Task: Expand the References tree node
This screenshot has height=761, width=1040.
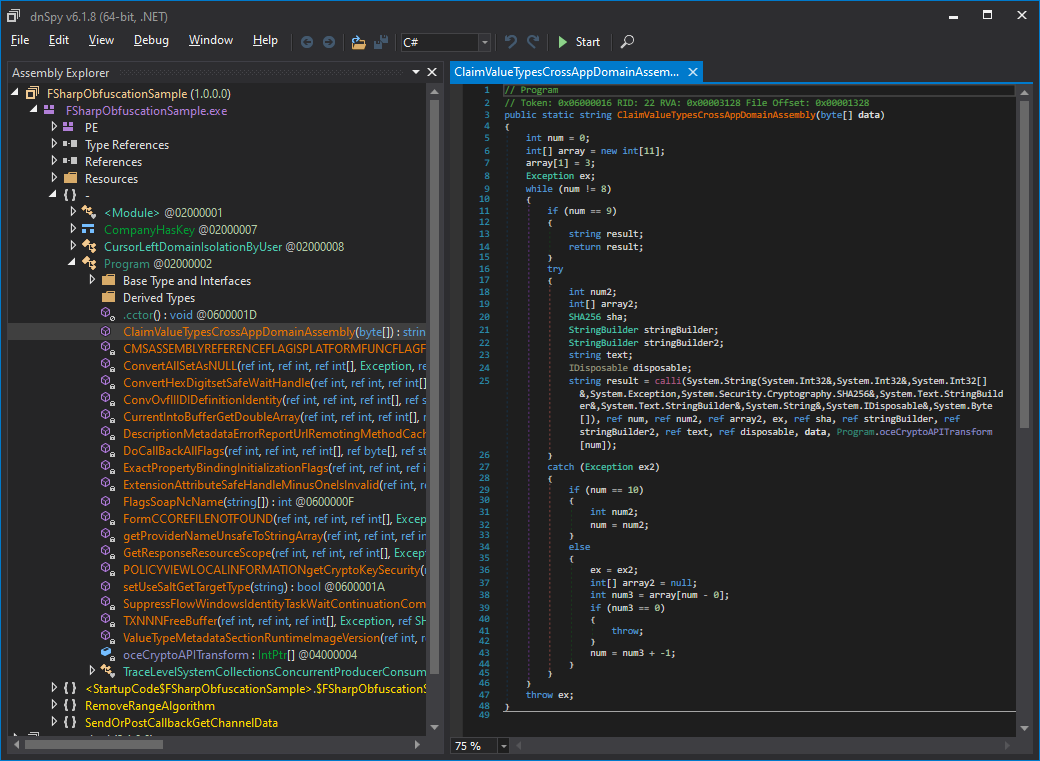Action: tap(52, 161)
